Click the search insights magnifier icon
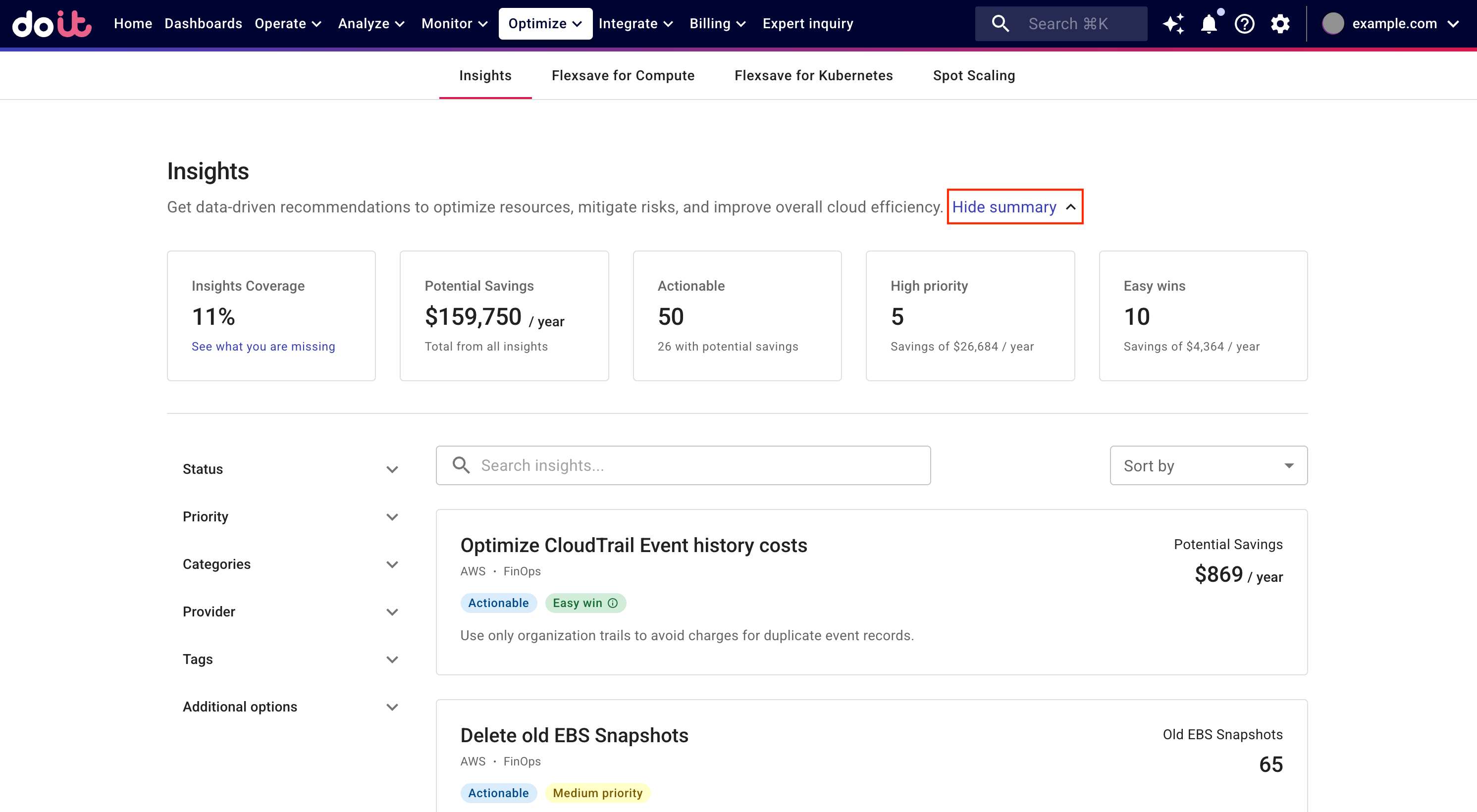 (461, 465)
